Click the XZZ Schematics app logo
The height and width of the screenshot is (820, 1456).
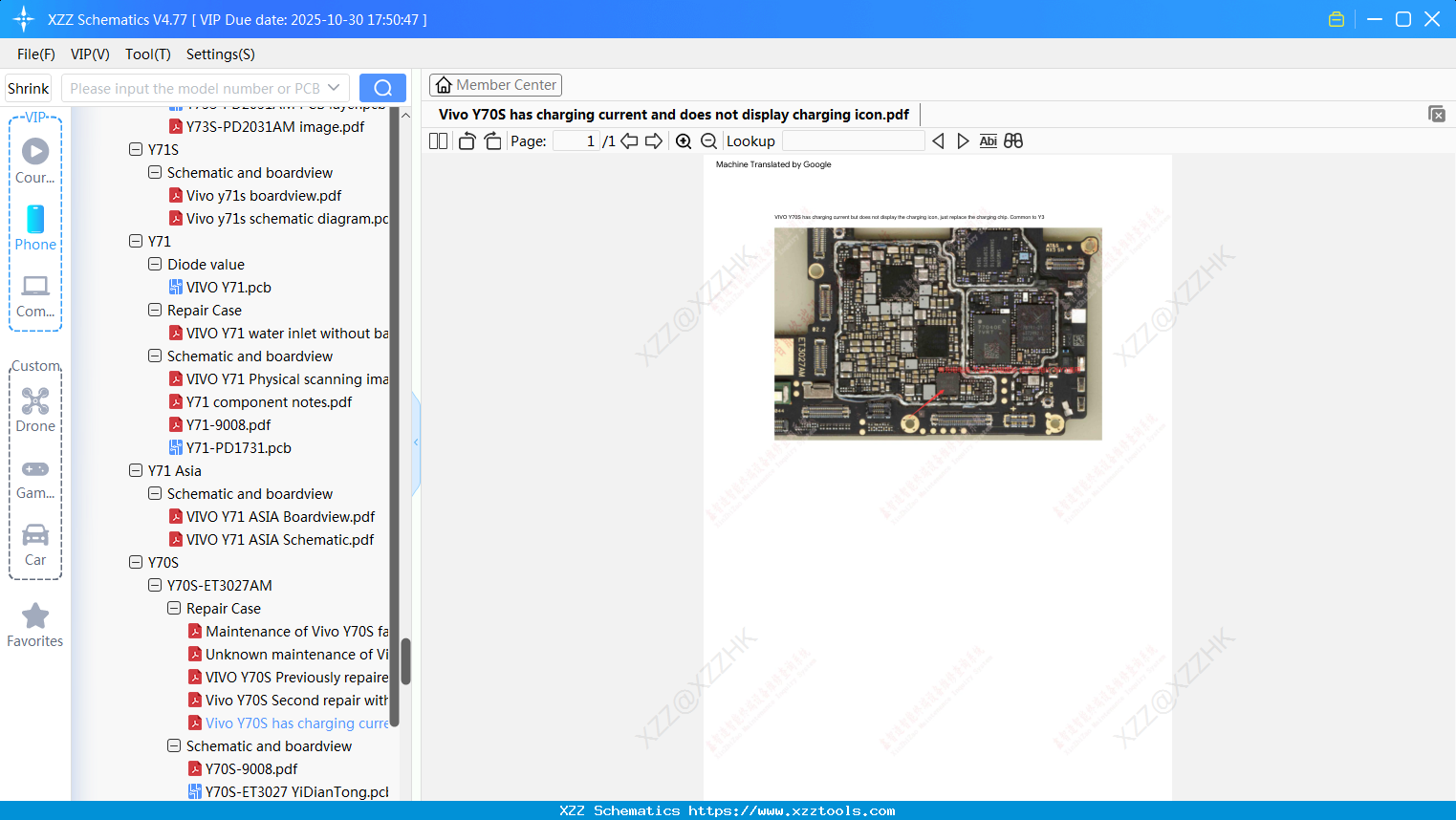pyautogui.click(x=24, y=19)
